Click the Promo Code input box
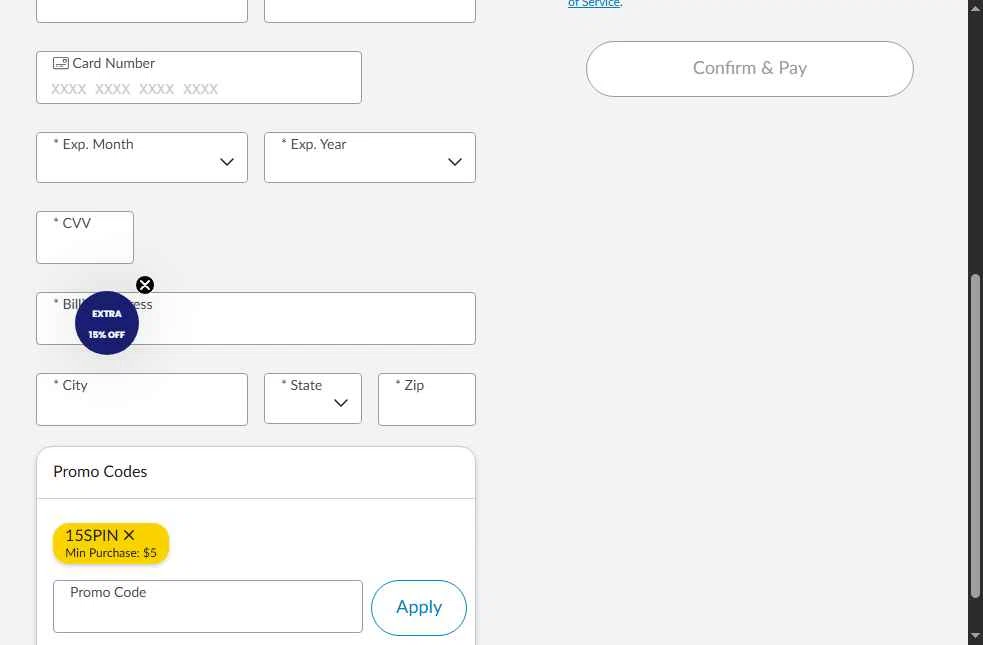The width and height of the screenshot is (983, 645). (208, 607)
